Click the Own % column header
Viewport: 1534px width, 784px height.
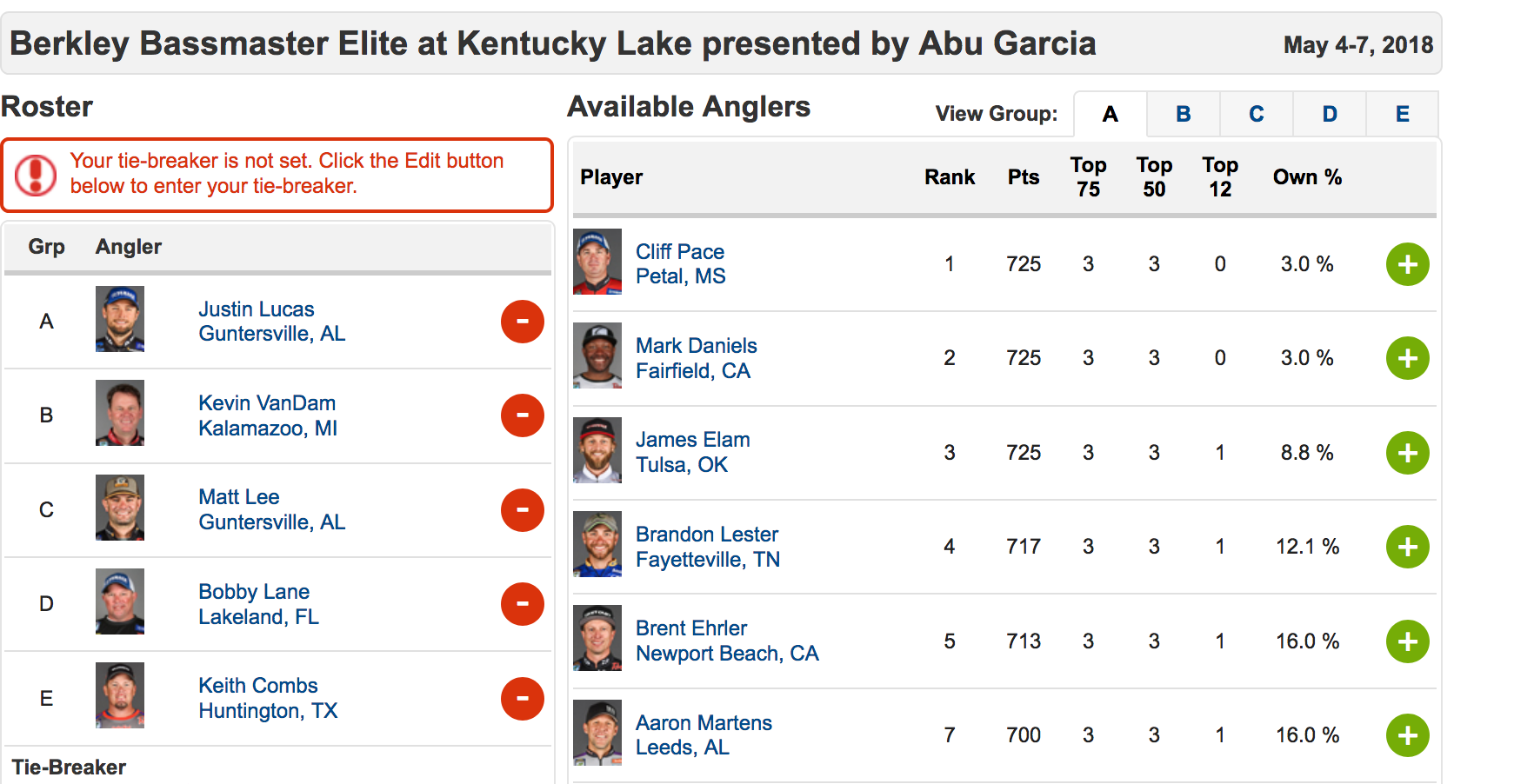1307,177
